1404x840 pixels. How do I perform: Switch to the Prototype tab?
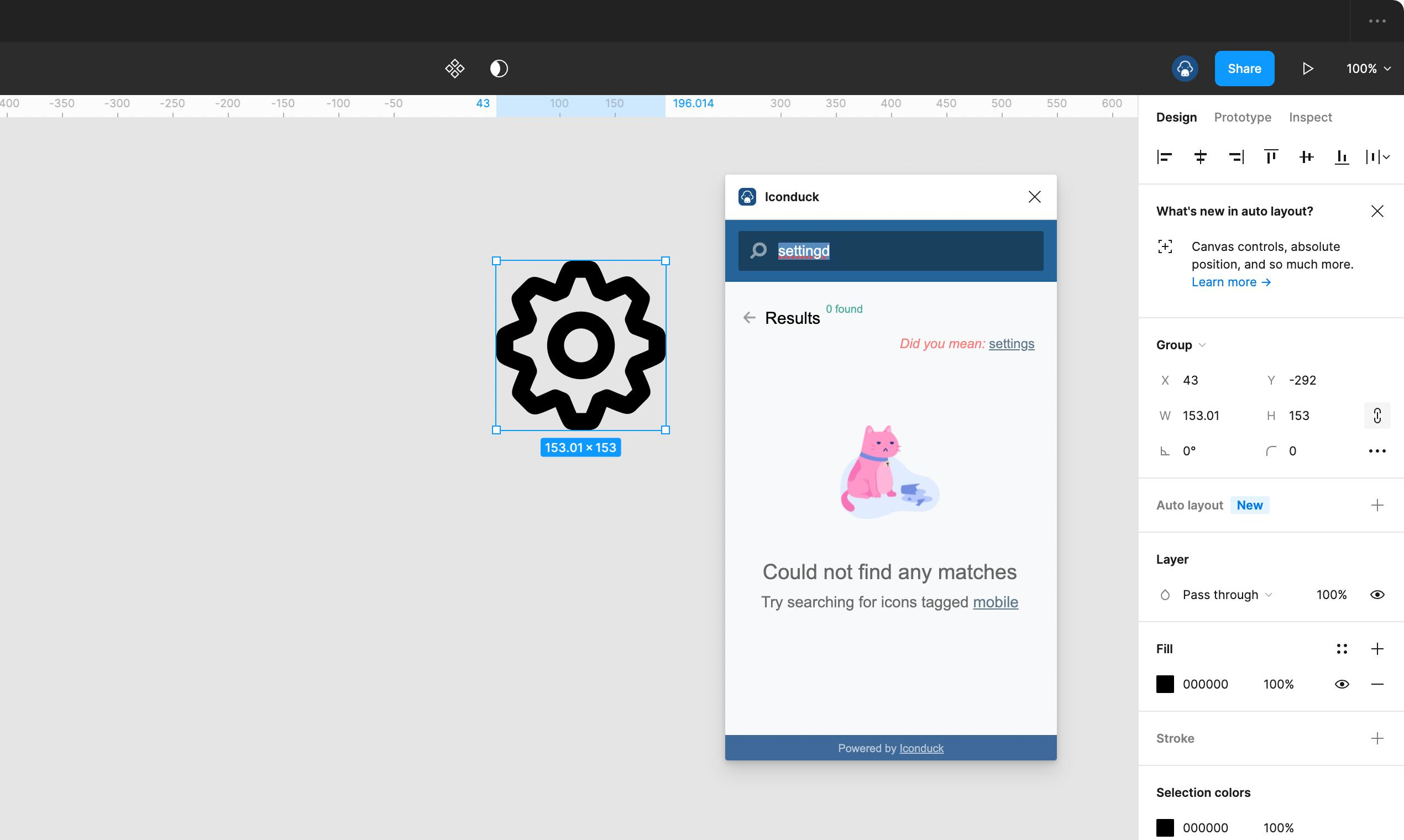1242,117
